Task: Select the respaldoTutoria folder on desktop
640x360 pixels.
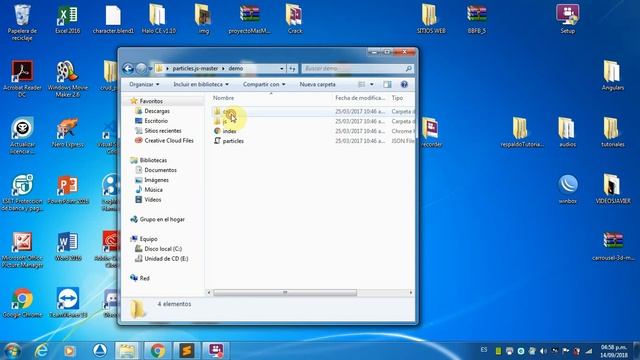Action: click(x=522, y=133)
